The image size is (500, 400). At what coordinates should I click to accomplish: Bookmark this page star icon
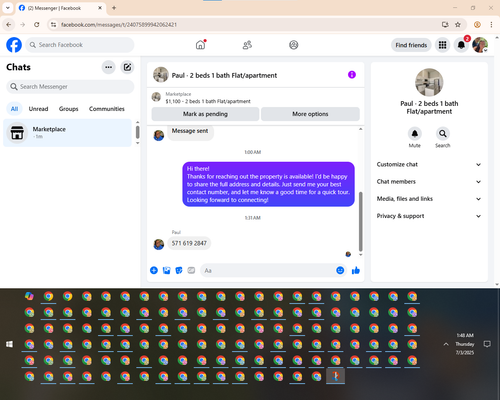(458, 25)
